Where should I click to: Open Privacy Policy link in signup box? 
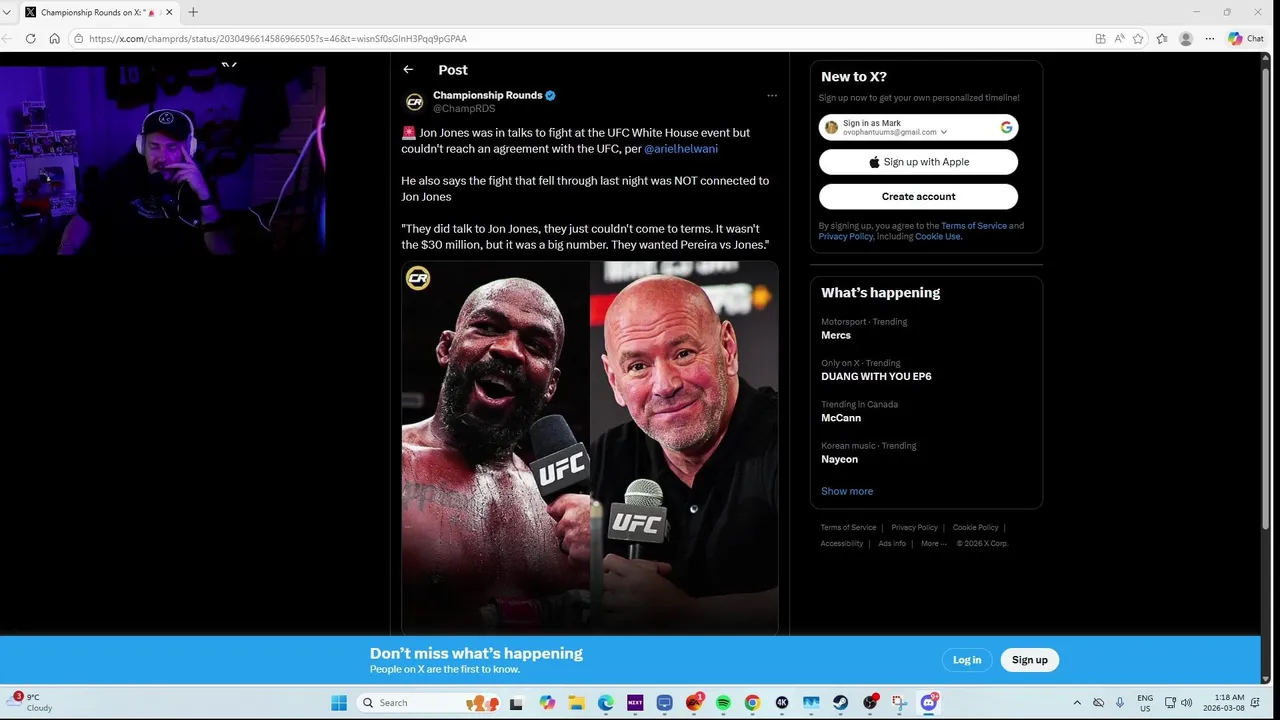coord(846,237)
